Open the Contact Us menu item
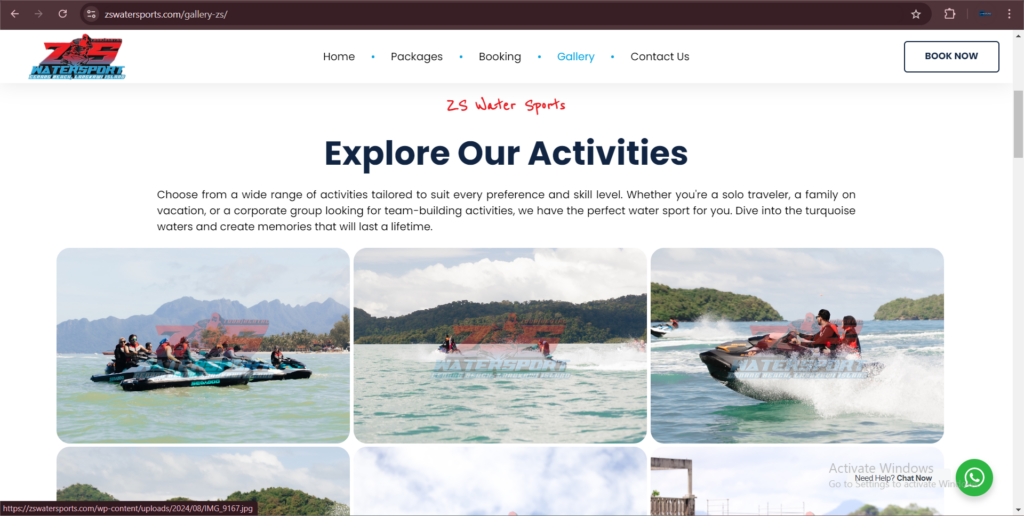The height and width of the screenshot is (516, 1024). click(660, 57)
